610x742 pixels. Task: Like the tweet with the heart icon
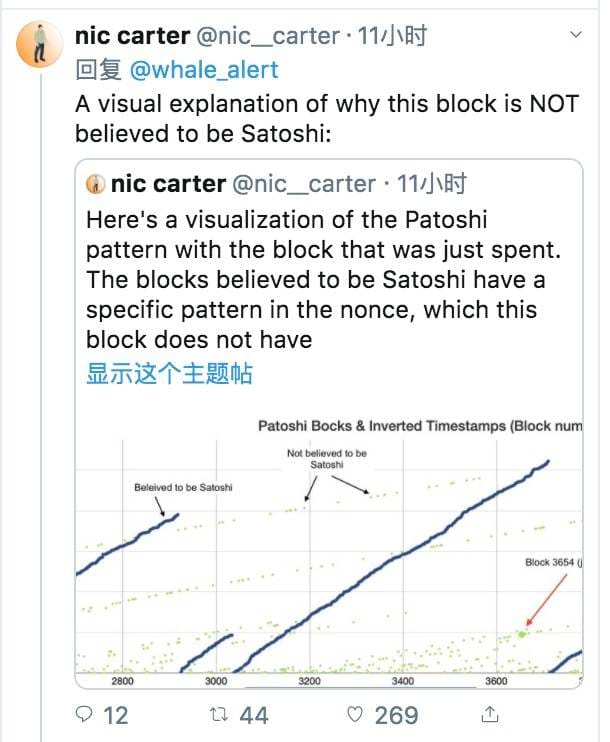352,715
